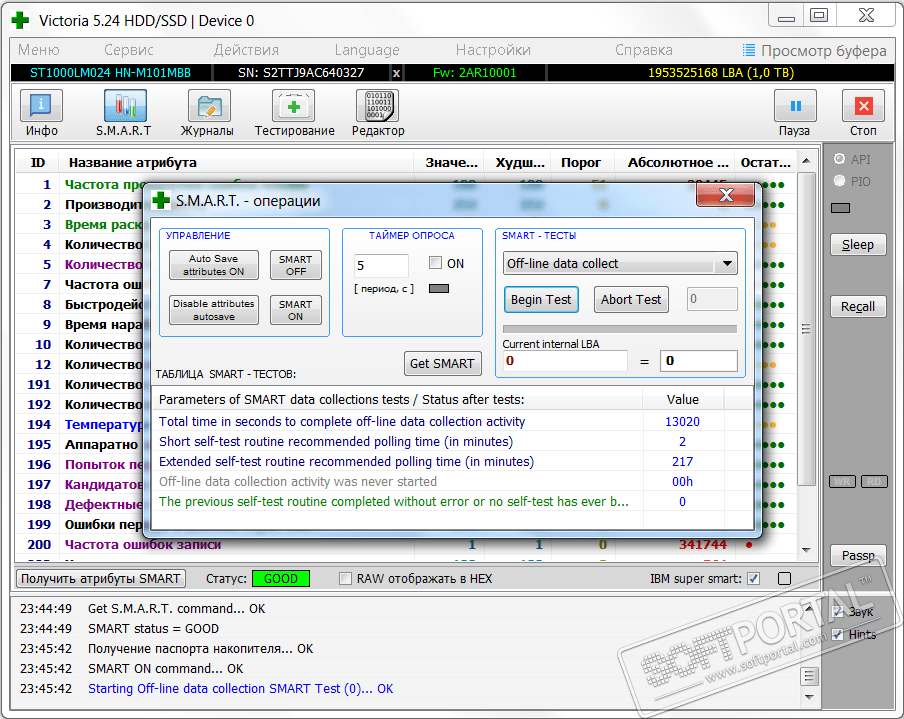904x719 pixels.
Task: Click the LBA result field after equals sign
Action: (x=699, y=361)
